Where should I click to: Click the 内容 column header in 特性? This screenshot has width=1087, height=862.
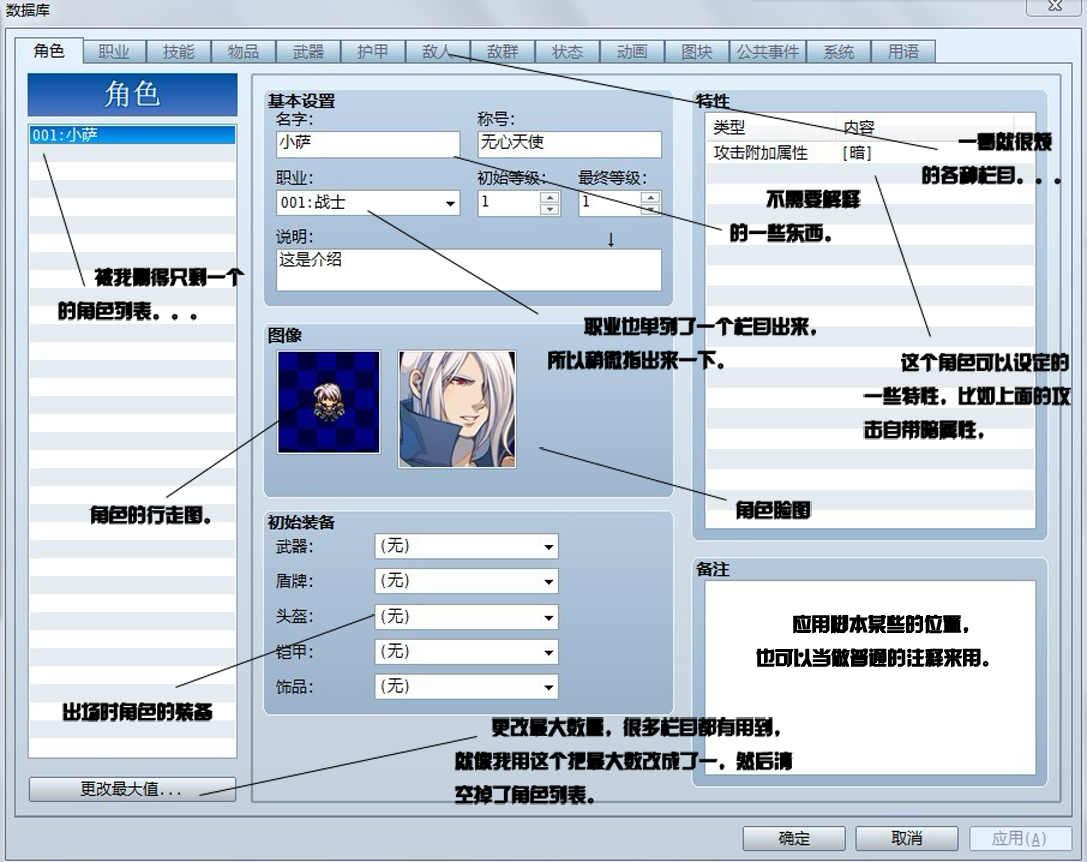(924, 127)
